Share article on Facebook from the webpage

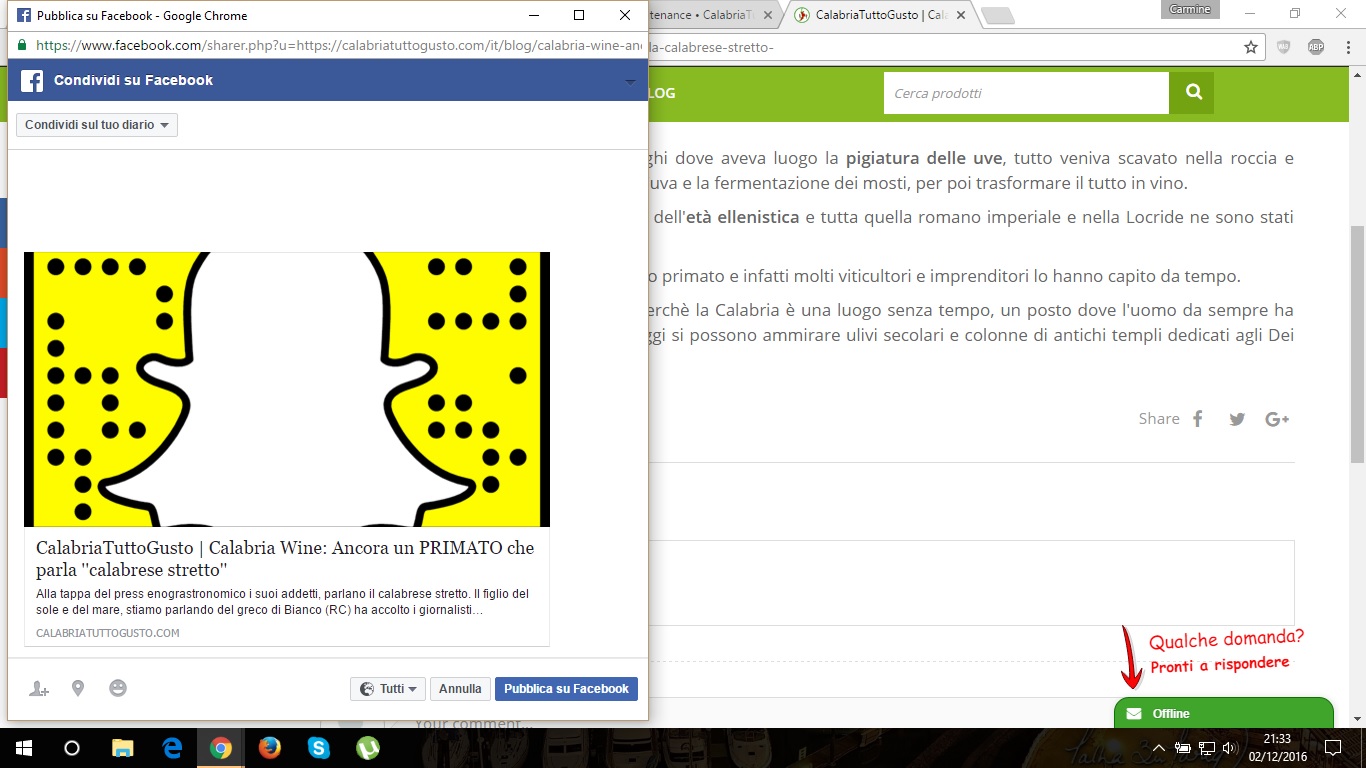point(1197,419)
